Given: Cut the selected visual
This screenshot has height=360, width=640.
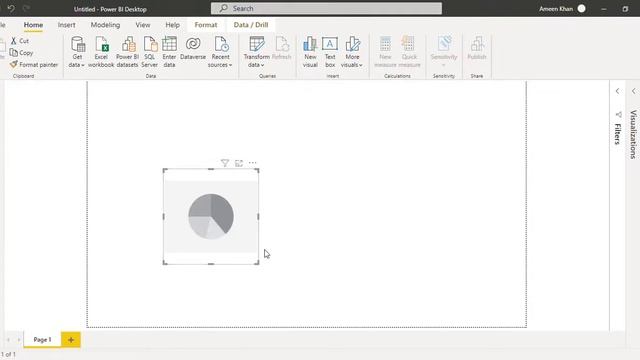Looking at the screenshot, I should click(x=20, y=41).
